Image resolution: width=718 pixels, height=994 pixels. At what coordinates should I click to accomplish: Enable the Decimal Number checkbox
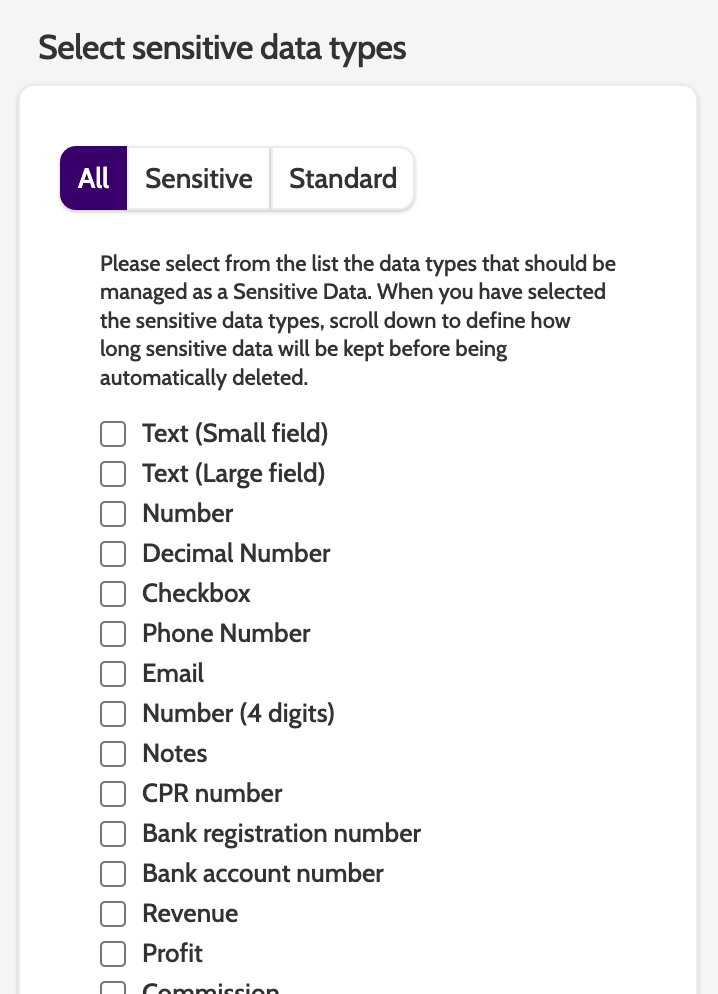(113, 554)
